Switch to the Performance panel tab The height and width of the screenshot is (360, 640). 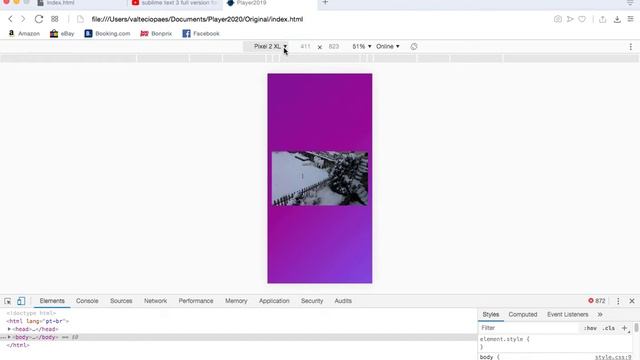pyautogui.click(x=196, y=301)
